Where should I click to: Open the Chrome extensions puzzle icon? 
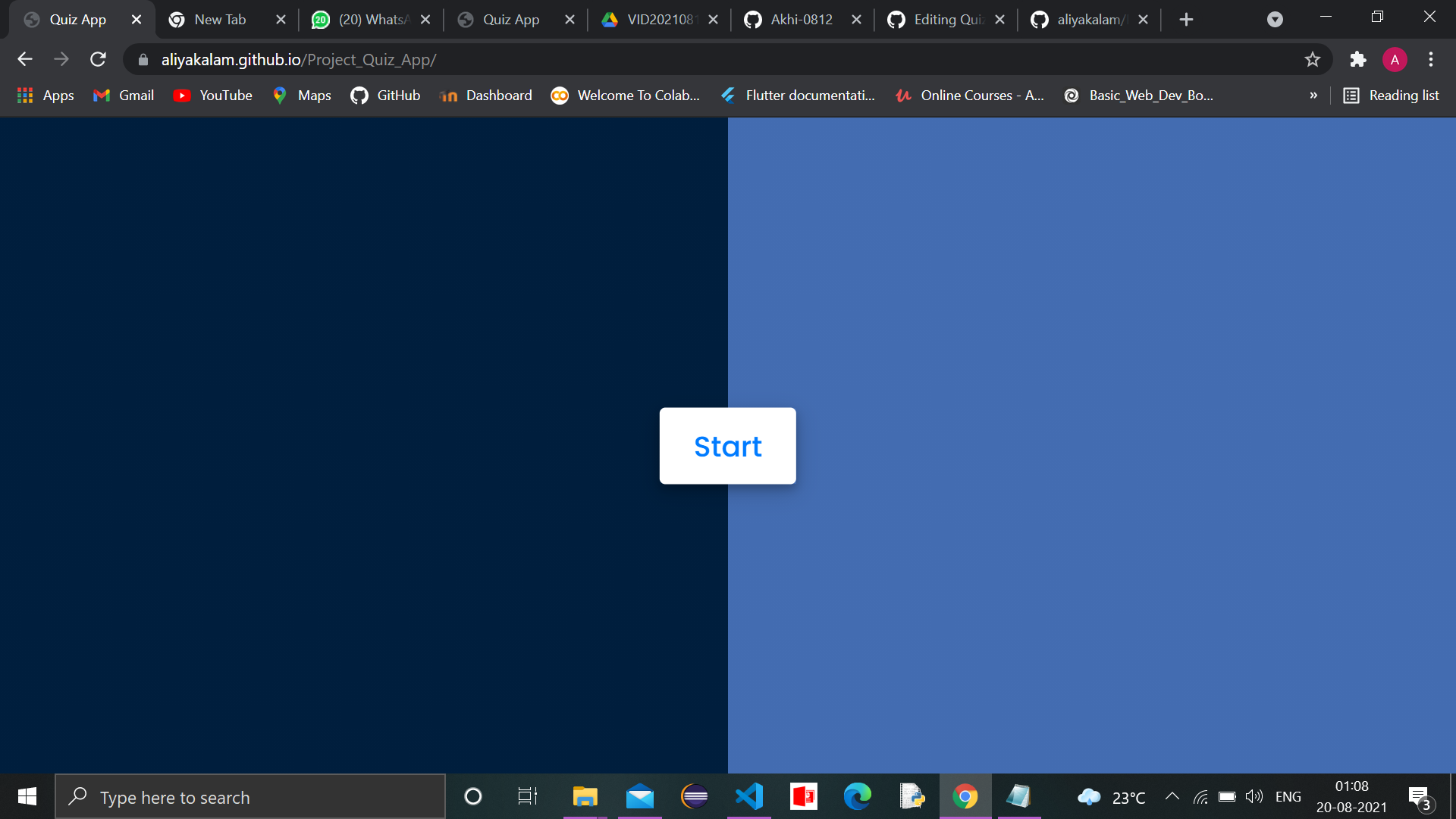[1357, 59]
